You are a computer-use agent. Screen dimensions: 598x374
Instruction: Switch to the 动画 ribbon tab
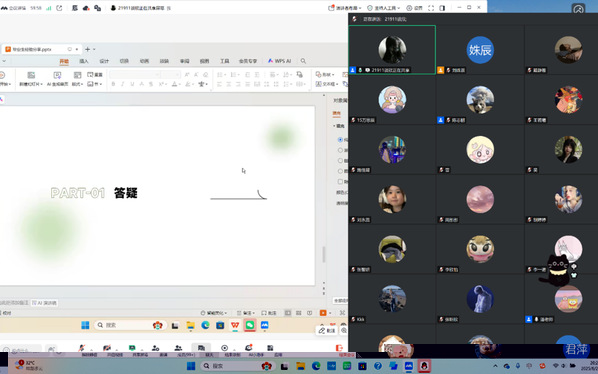144,61
